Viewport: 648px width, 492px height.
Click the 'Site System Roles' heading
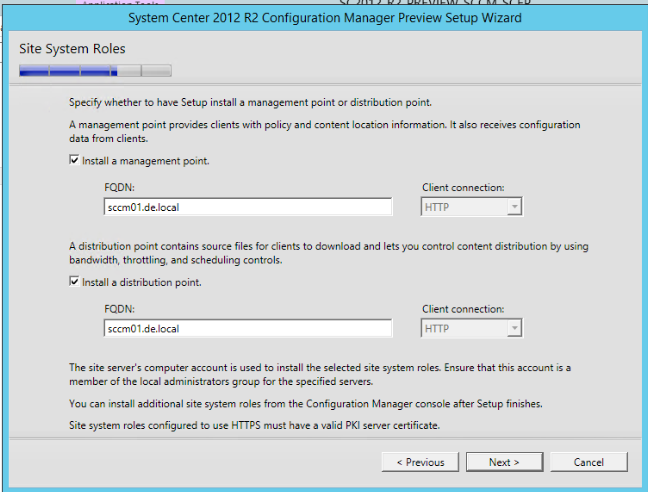tap(73, 48)
